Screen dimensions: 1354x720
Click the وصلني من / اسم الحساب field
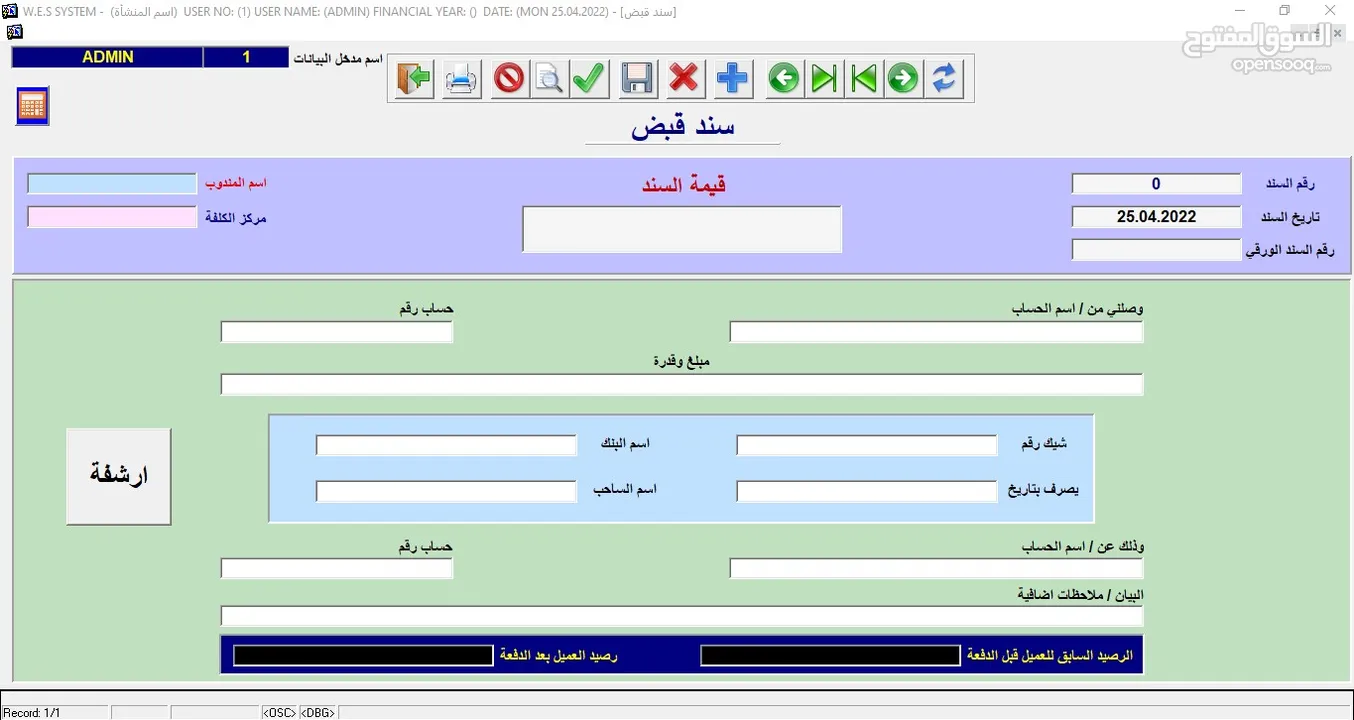(936, 332)
